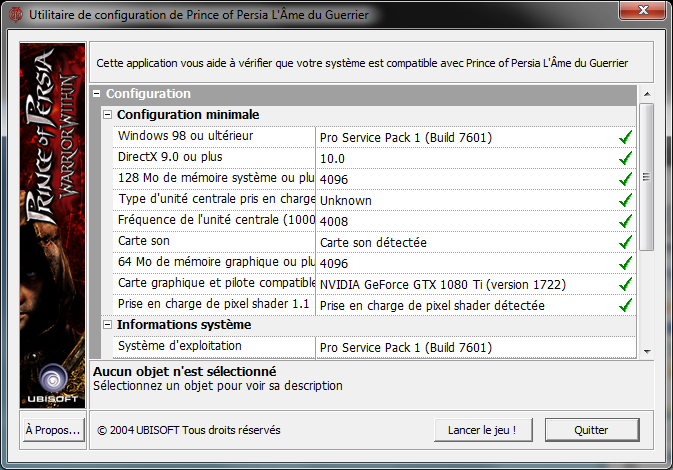Click the scrollbar down arrow
The width and height of the screenshot is (673, 470).
tap(647, 352)
